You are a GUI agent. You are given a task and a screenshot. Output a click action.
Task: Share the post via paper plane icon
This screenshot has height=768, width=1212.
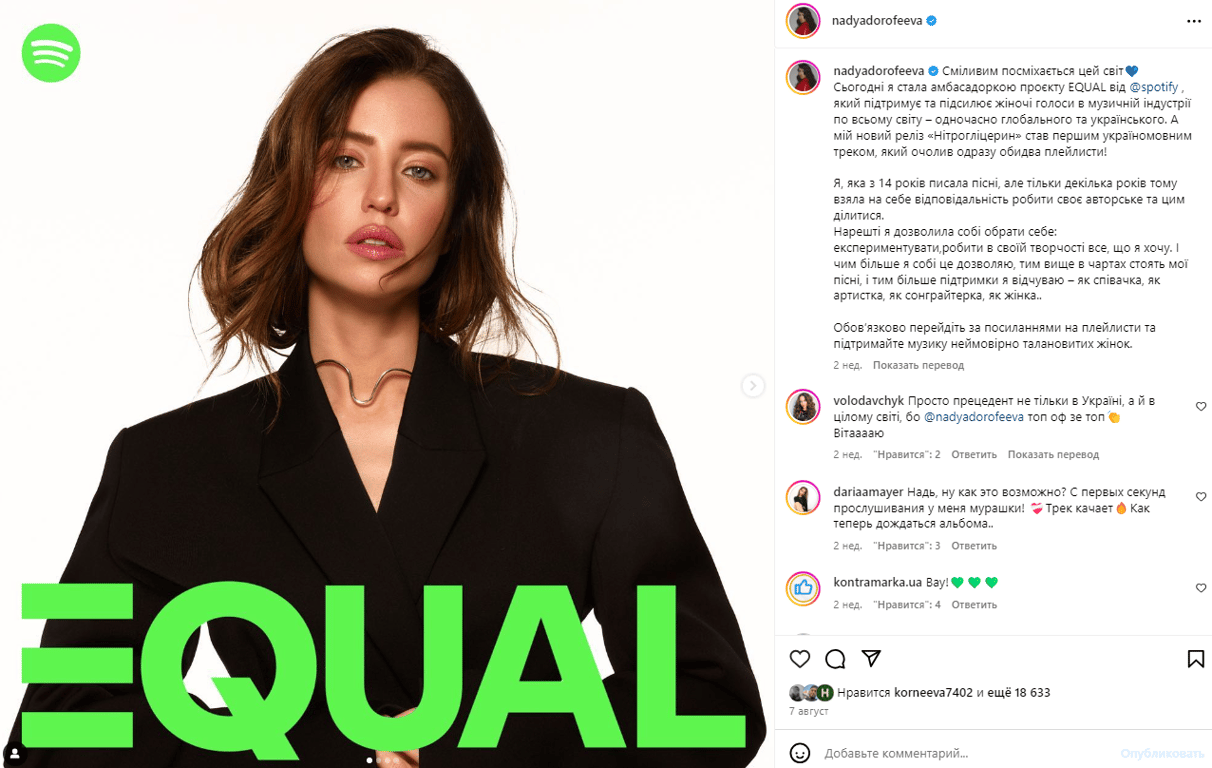[x=871, y=658]
